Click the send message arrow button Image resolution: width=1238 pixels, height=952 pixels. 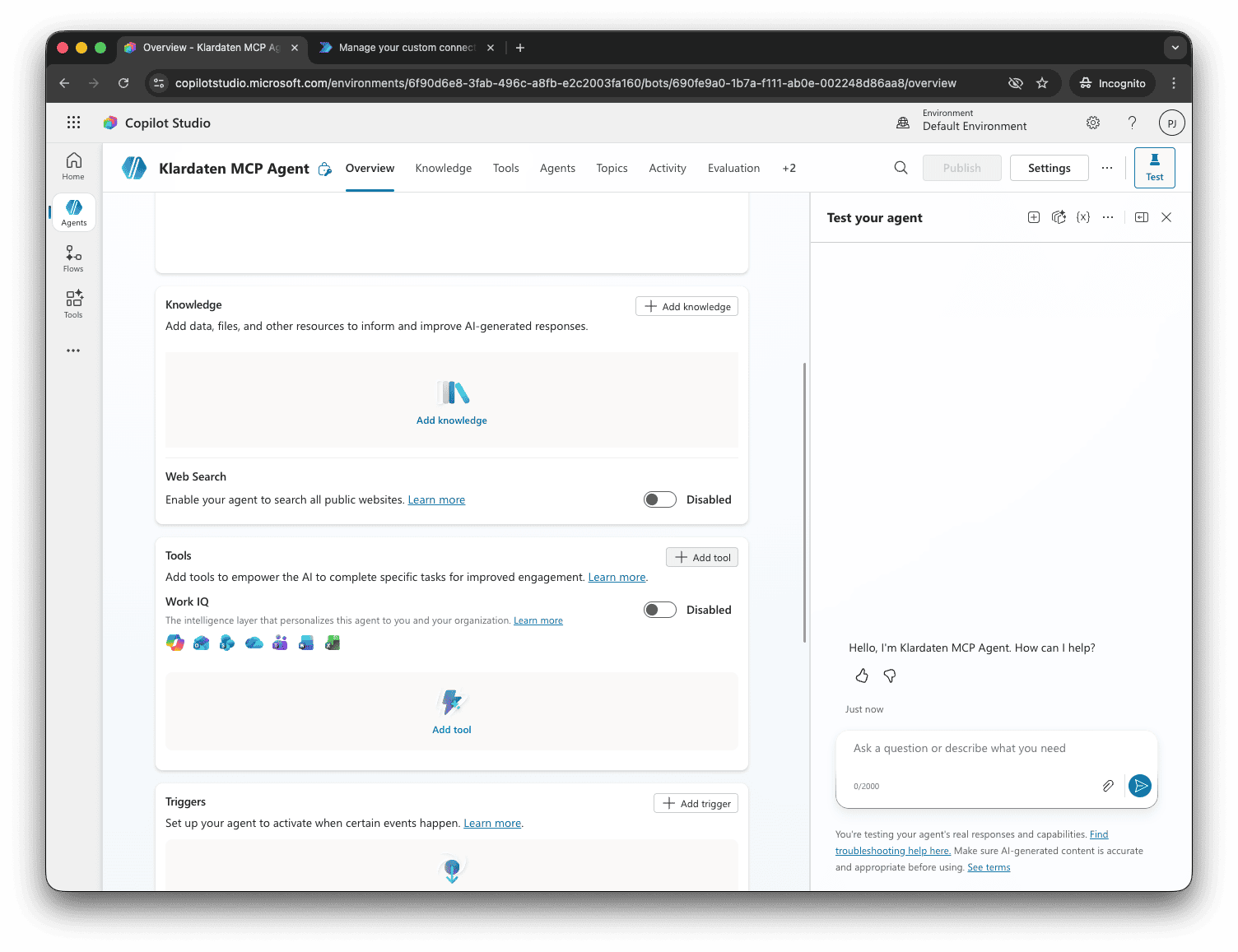pyautogui.click(x=1140, y=786)
